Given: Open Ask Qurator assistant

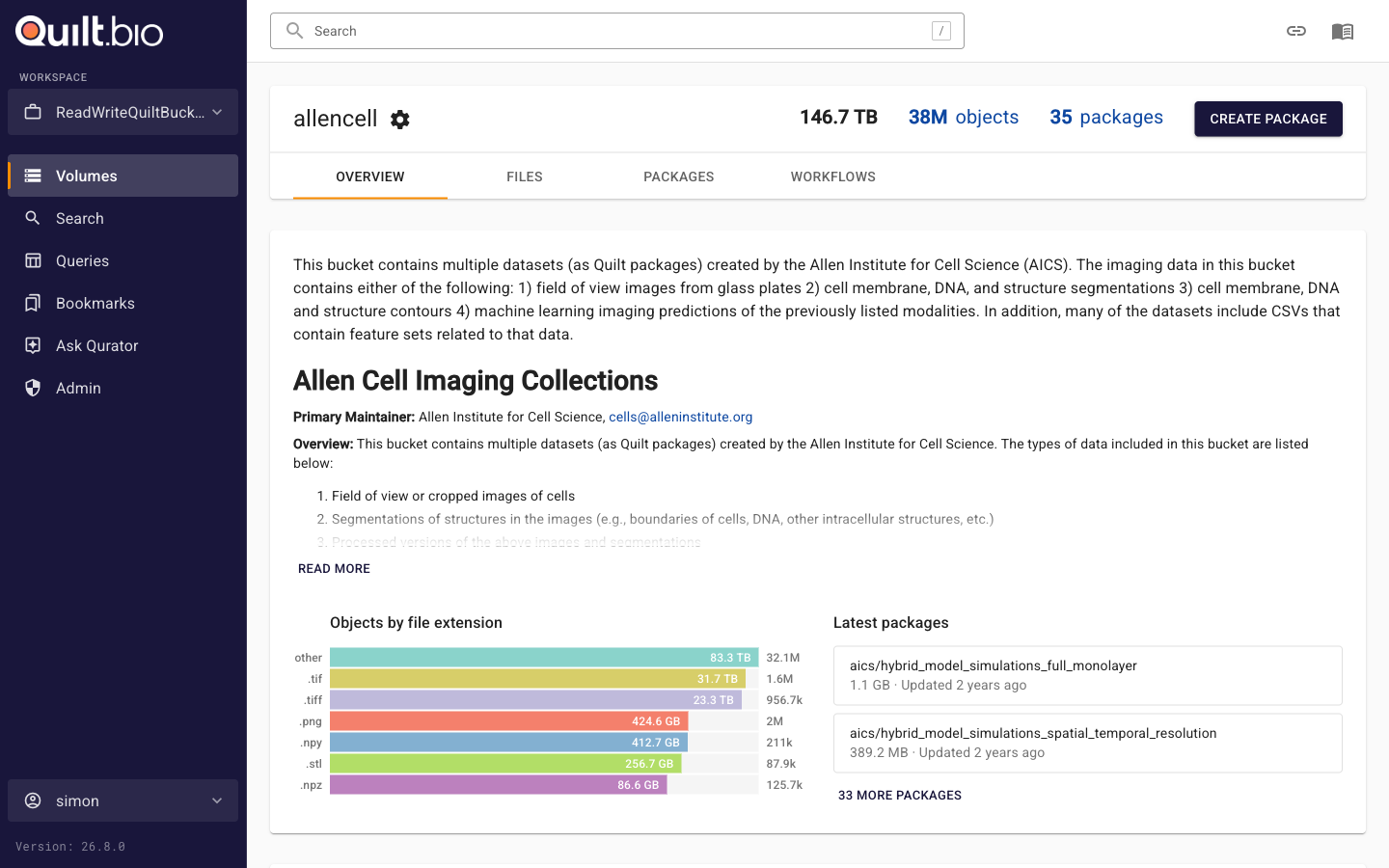Looking at the screenshot, I should click(123, 345).
